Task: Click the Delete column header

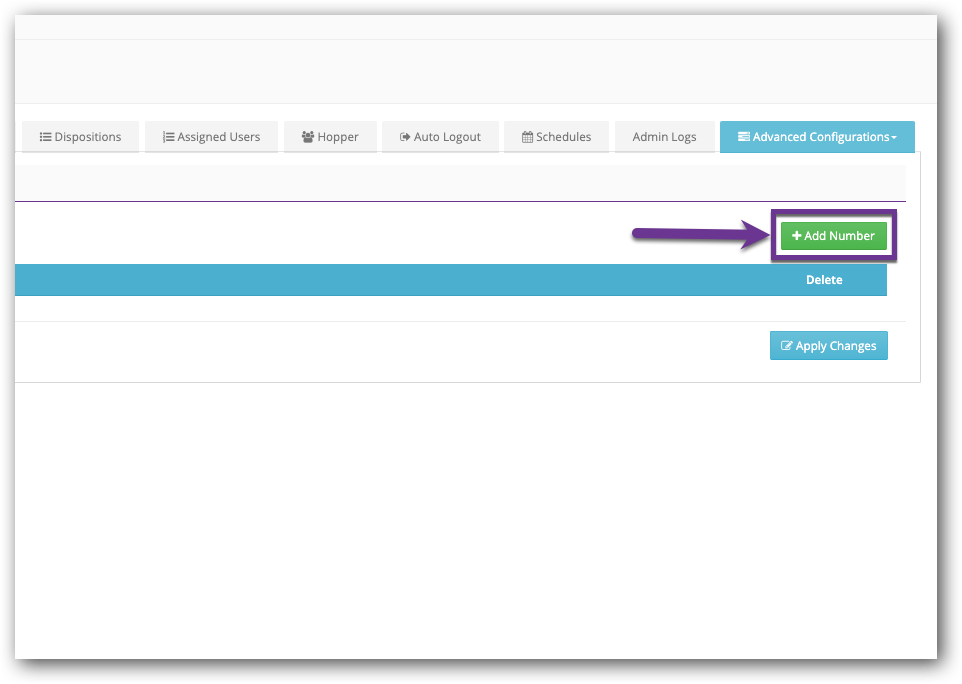Action: click(824, 280)
